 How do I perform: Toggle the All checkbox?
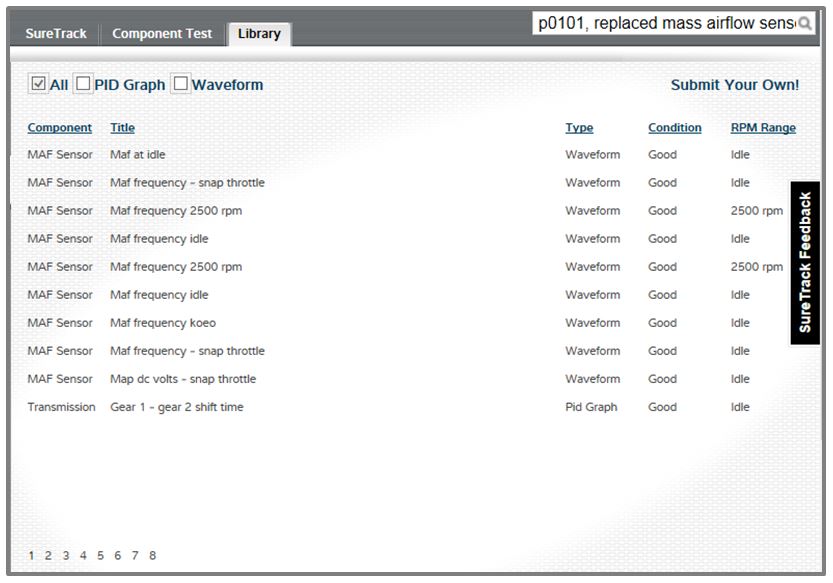click(38, 84)
